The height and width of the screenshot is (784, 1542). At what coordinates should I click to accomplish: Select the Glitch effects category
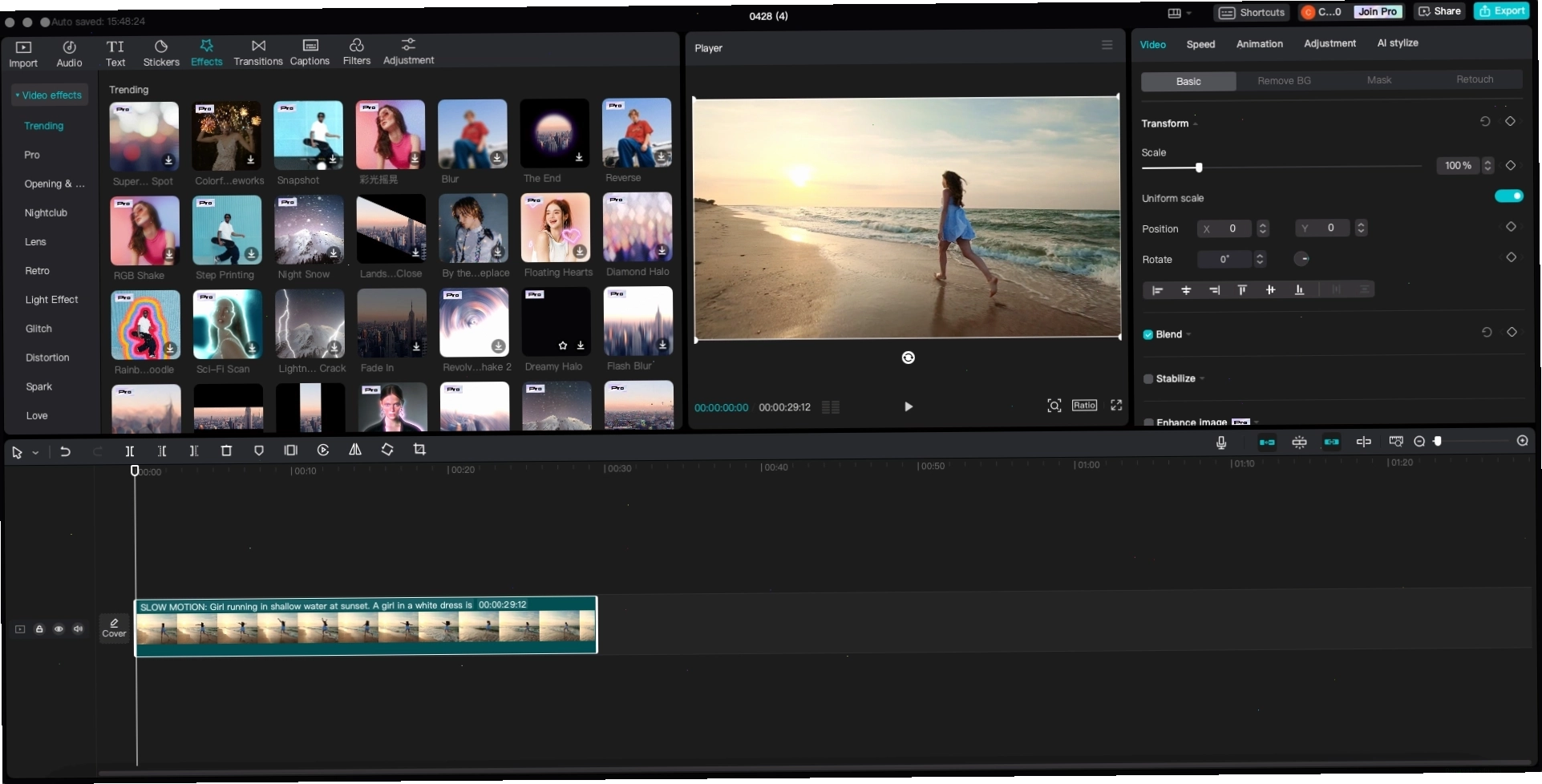pyautogui.click(x=38, y=329)
